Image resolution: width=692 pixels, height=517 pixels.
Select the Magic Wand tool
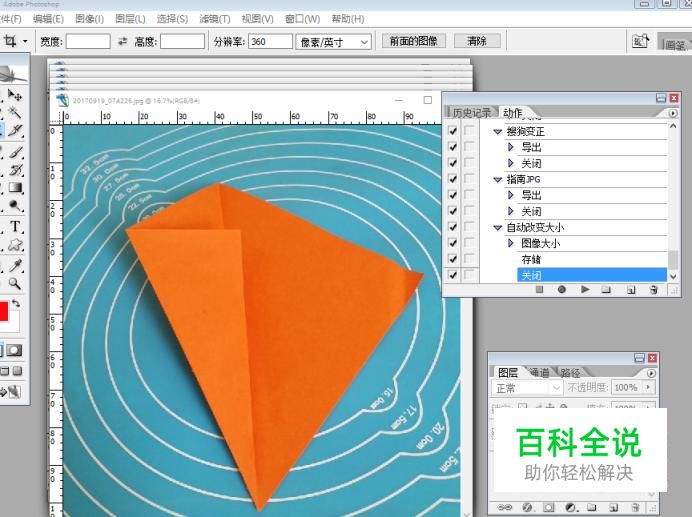click(15, 113)
